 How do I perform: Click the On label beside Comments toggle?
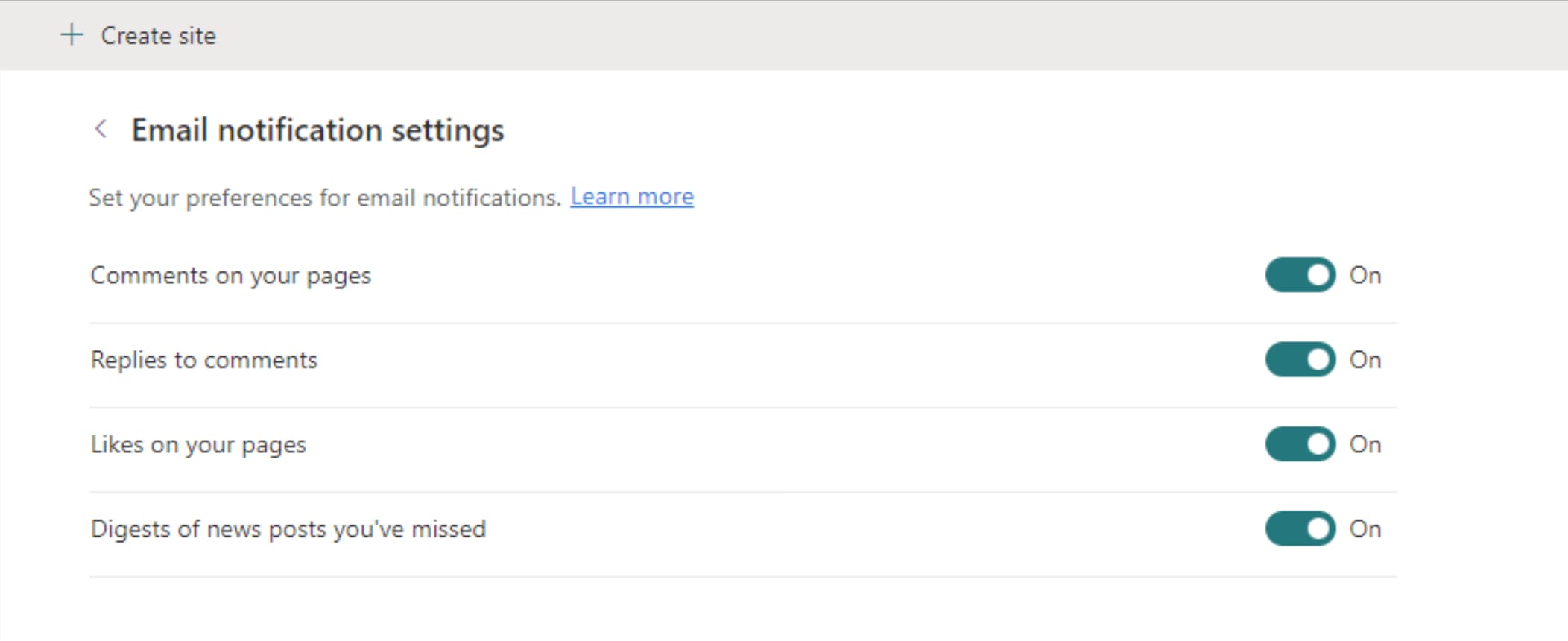[1365, 275]
